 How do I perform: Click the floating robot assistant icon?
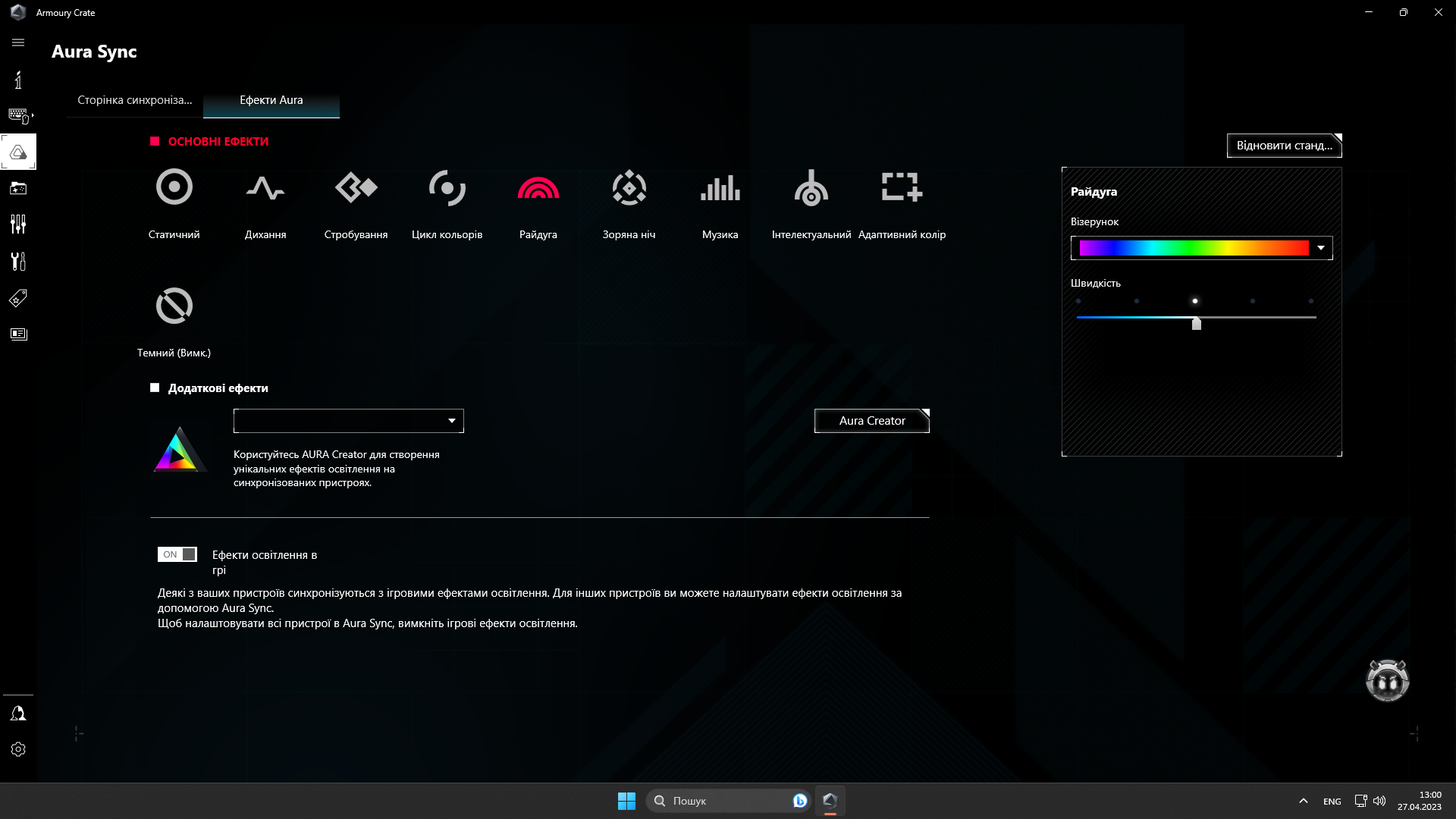[x=1387, y=680]
